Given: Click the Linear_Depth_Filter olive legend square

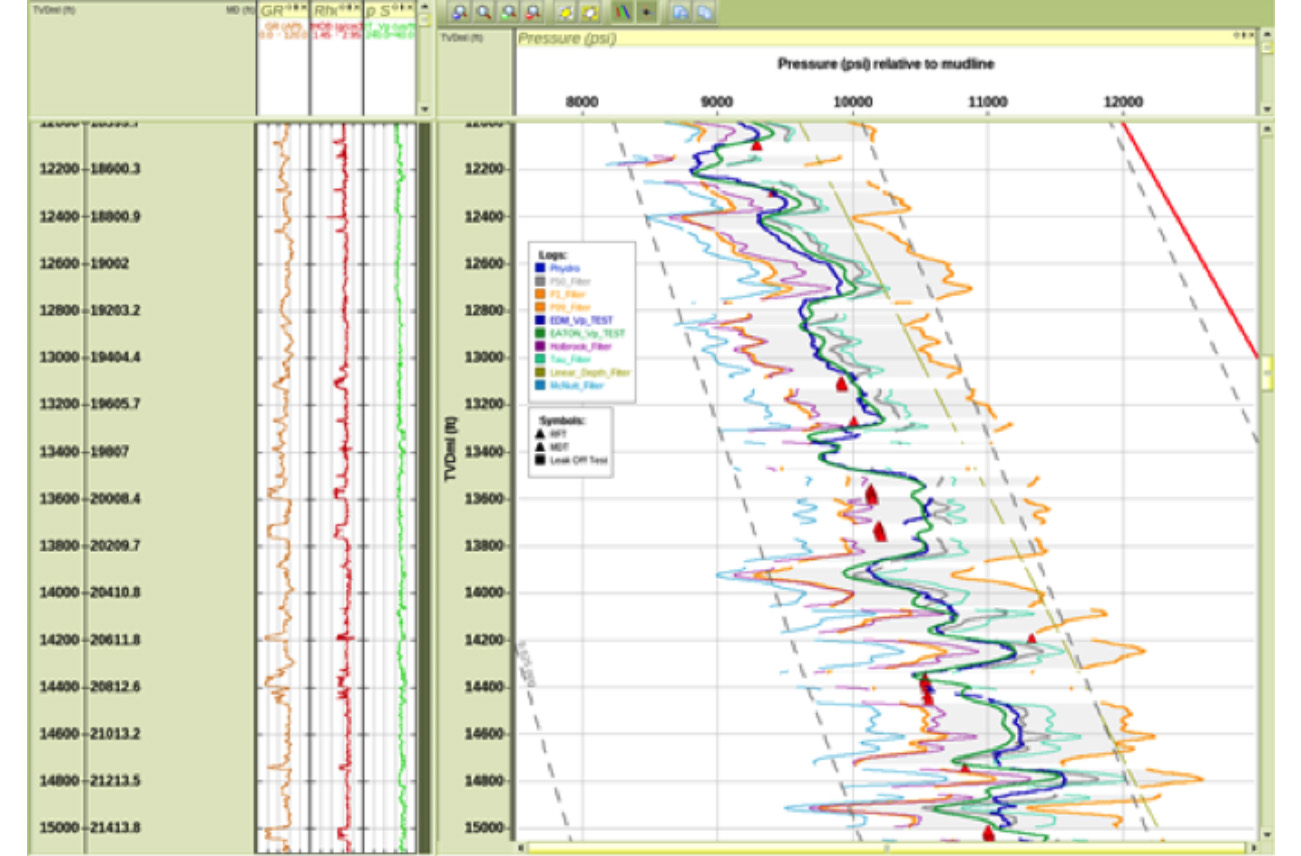Looking at the screenshot, I should (540, 371).
